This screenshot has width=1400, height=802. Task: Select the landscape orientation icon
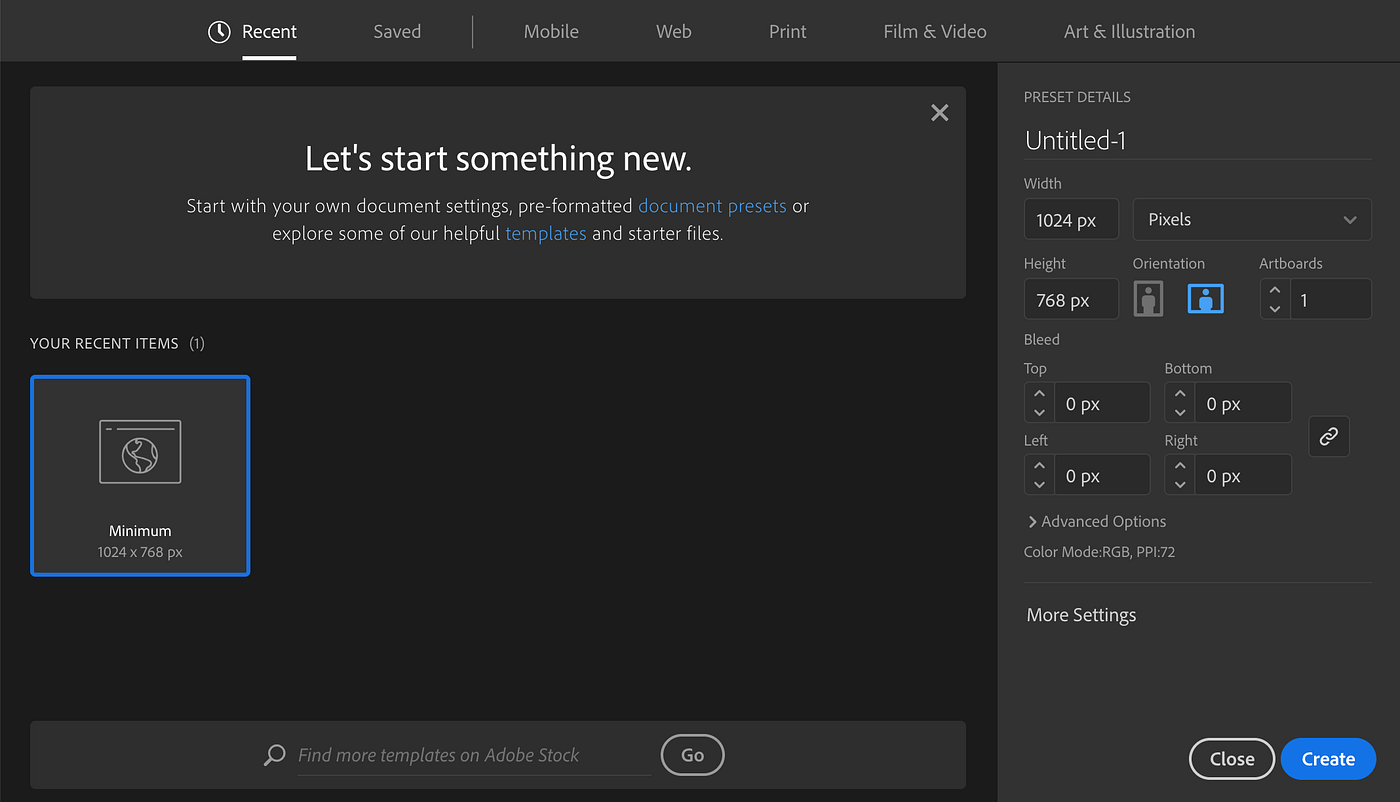tap(1205, 298)
